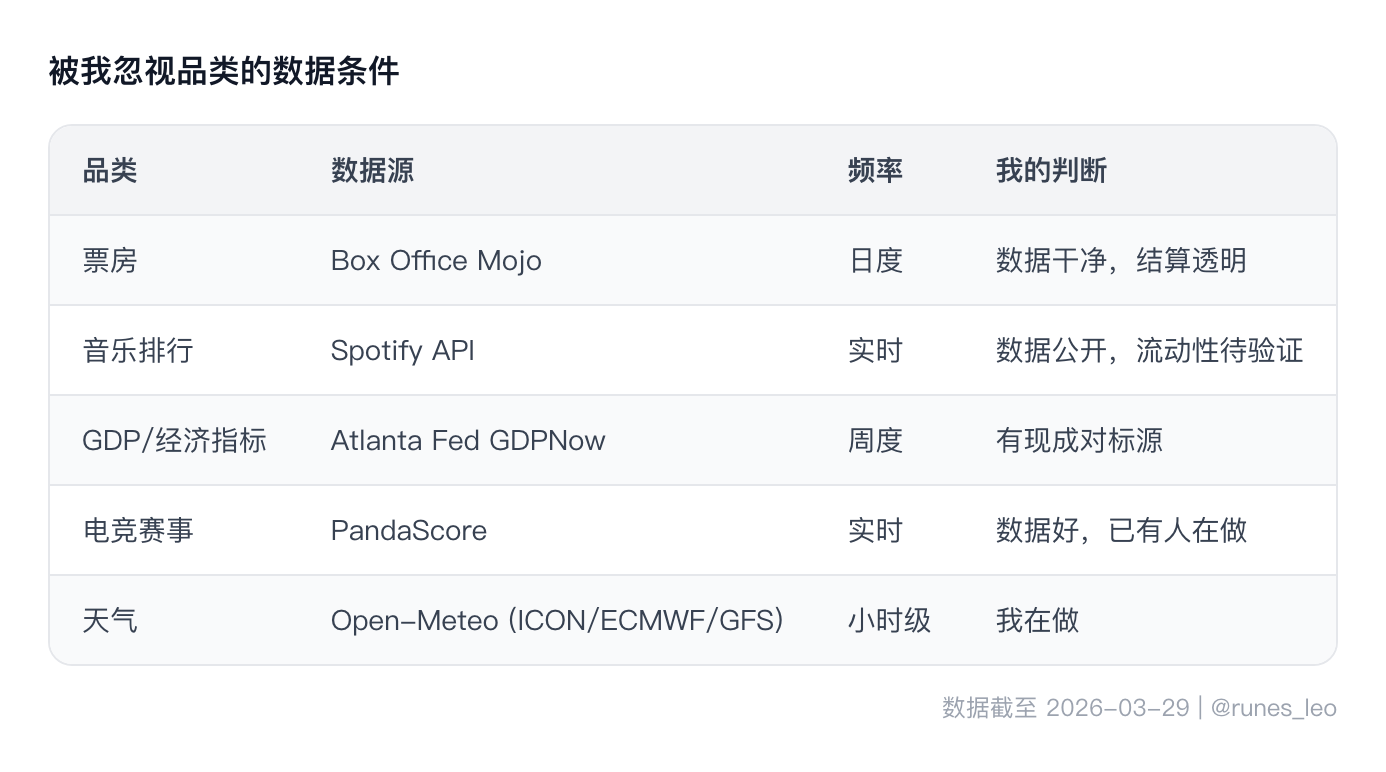Viewport: 1386px width, 772px height.
Task: Click Open-Meteo (ICON/ECMWF/GFS) source
Action: click(x=557, y=620)
